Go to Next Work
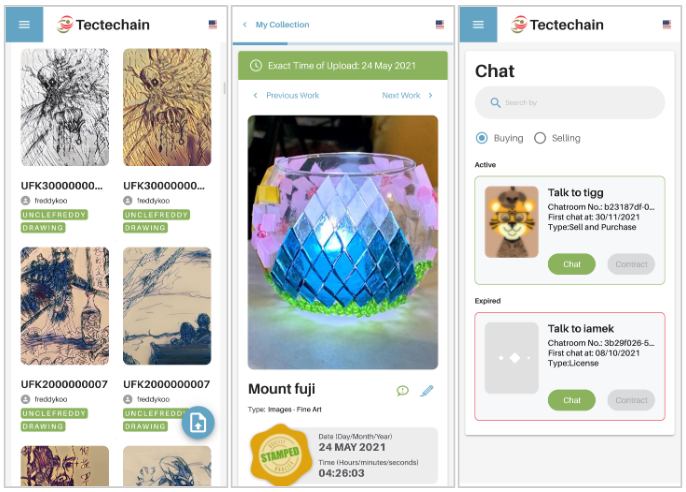The image size is (686, 492). [x=407, y=95]
